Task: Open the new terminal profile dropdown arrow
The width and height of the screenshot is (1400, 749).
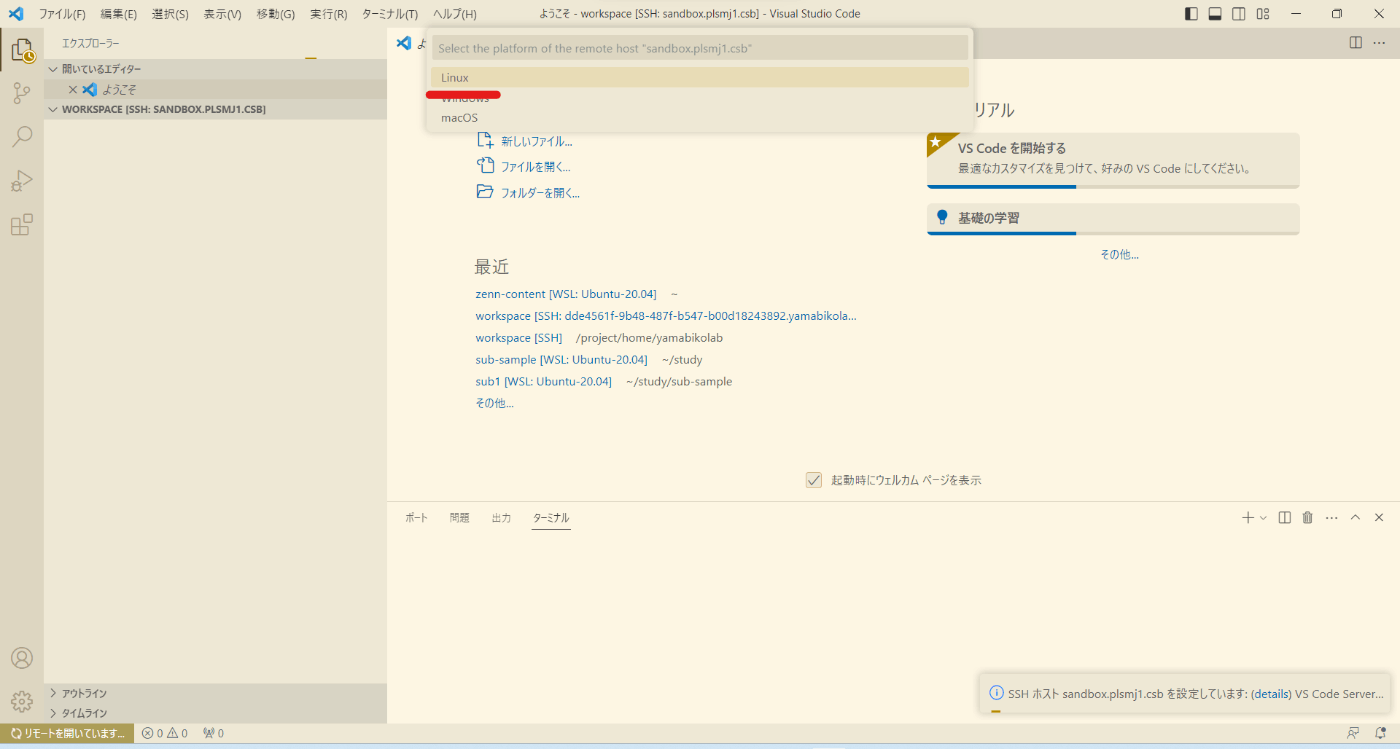Action: tap(1264, 517)
